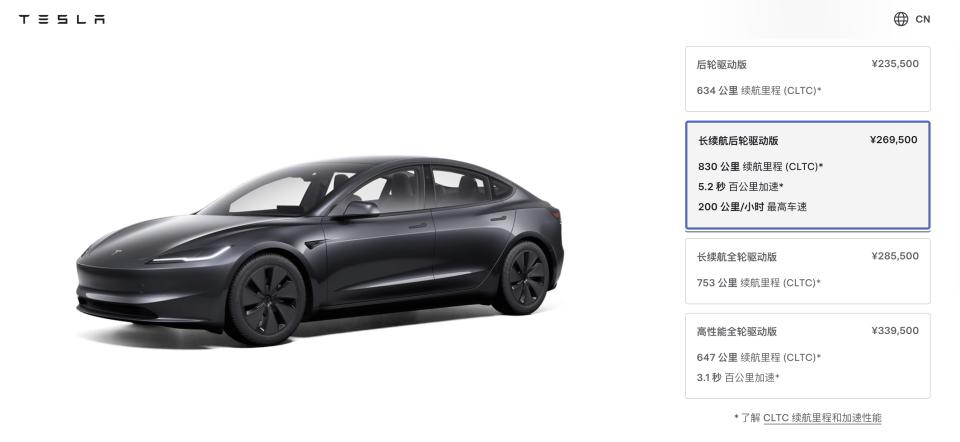Select the 长续航后轮驱动版 trim option

point(808,175)
